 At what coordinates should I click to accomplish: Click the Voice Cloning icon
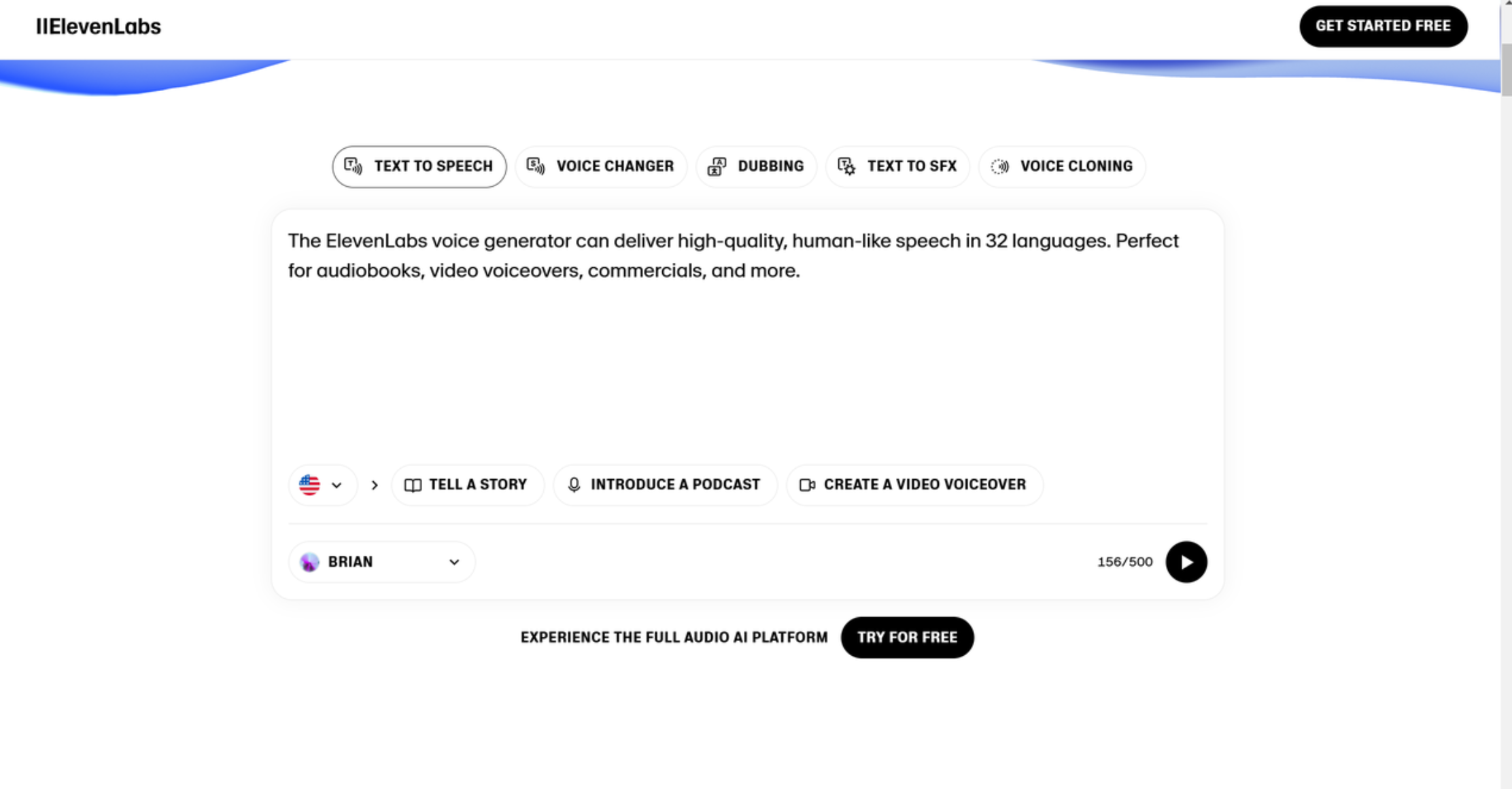[1000, 166]
